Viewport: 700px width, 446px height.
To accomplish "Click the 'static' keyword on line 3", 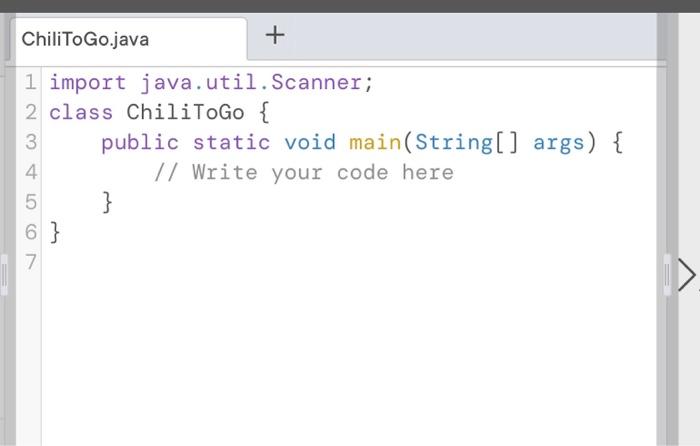I will [231, 143].
